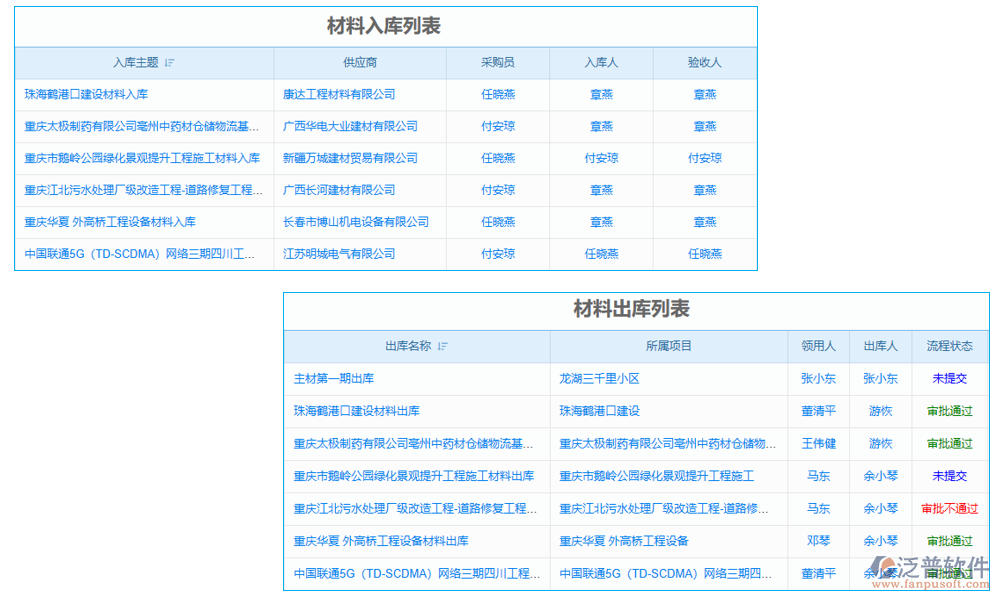View purchaser 任晓燕 details
Screen dimensions: 1000x600
tap(498, 94)
